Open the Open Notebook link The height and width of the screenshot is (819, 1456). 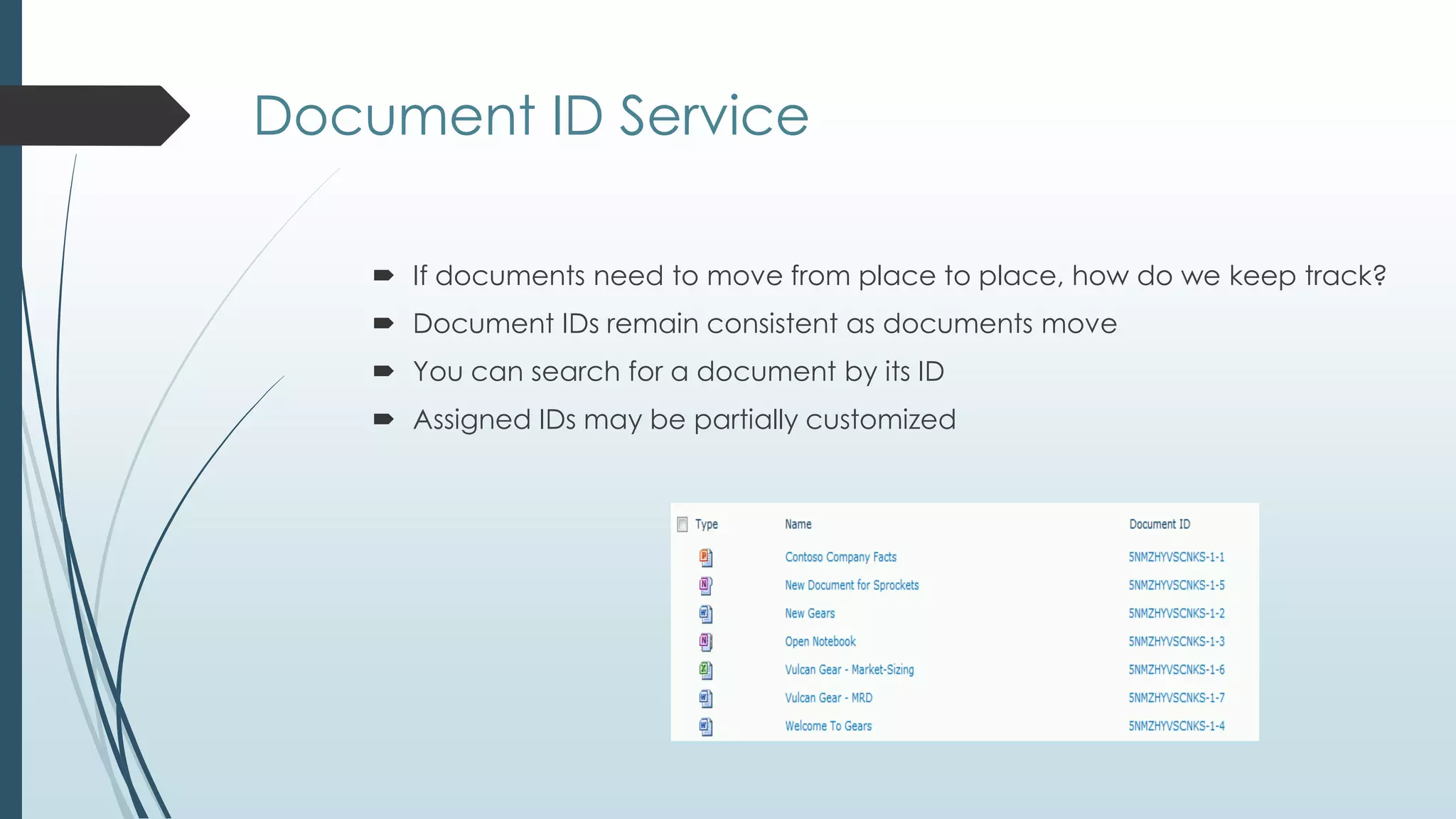tap(820, 641)
